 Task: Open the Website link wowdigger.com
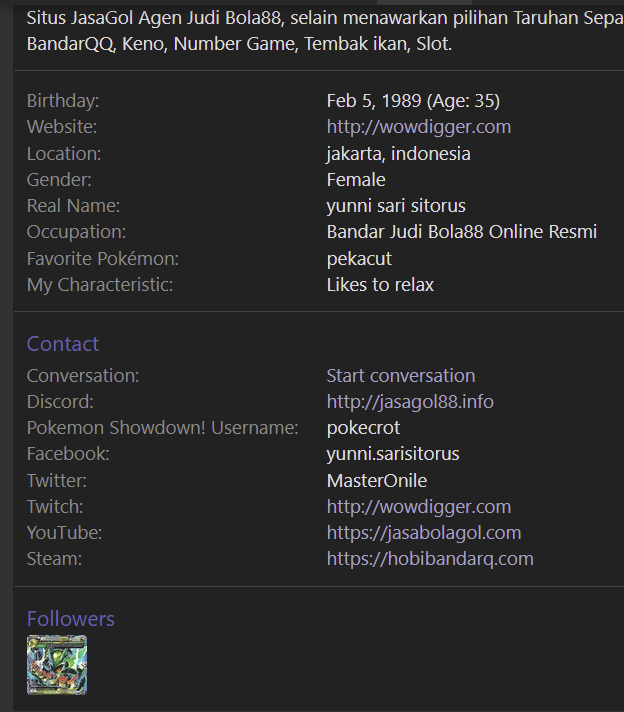[419, 127]
